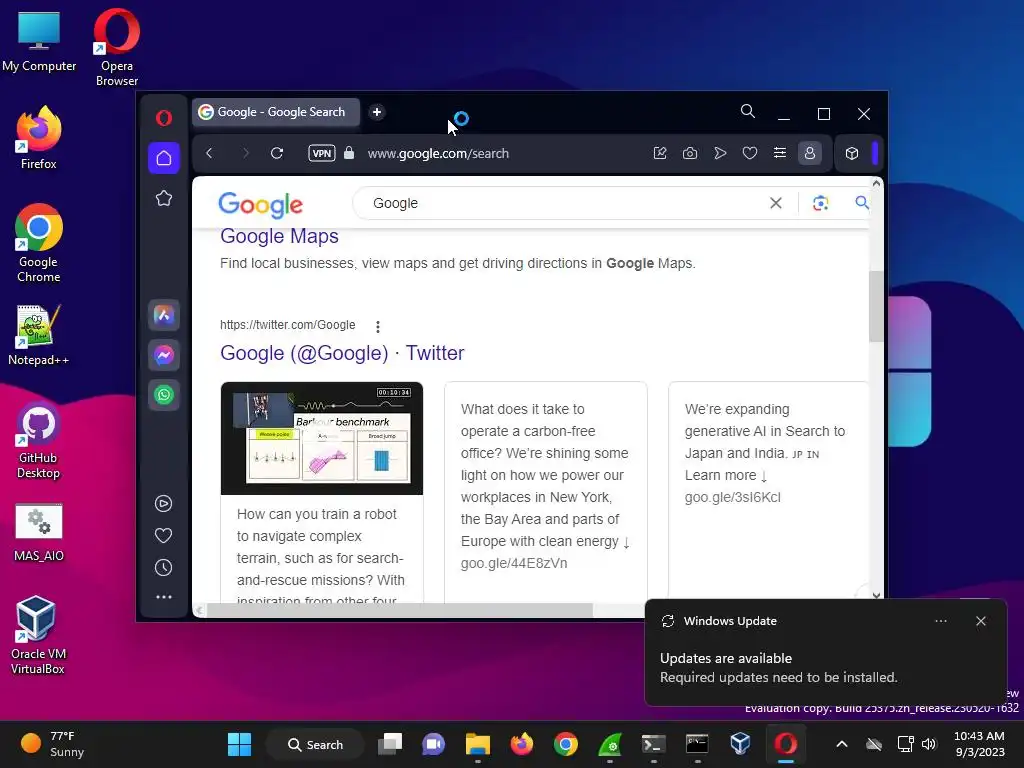Screen dimensions: 1024x768
Task: Open sidebar setup three-dots menu
Action: pos(163,597)
